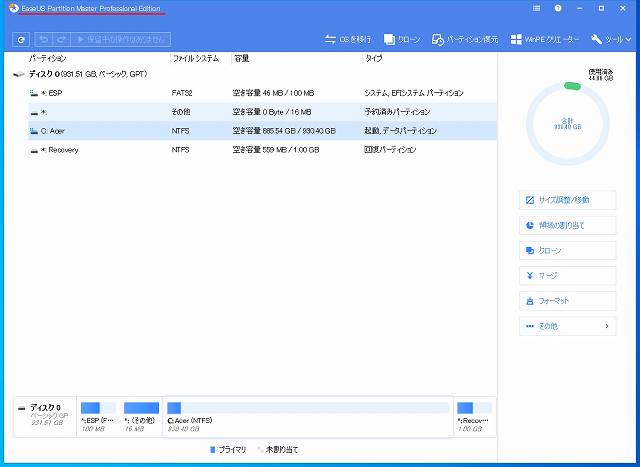Click the file system column header
The image size is (640, 467).
[x=196, y=59]
